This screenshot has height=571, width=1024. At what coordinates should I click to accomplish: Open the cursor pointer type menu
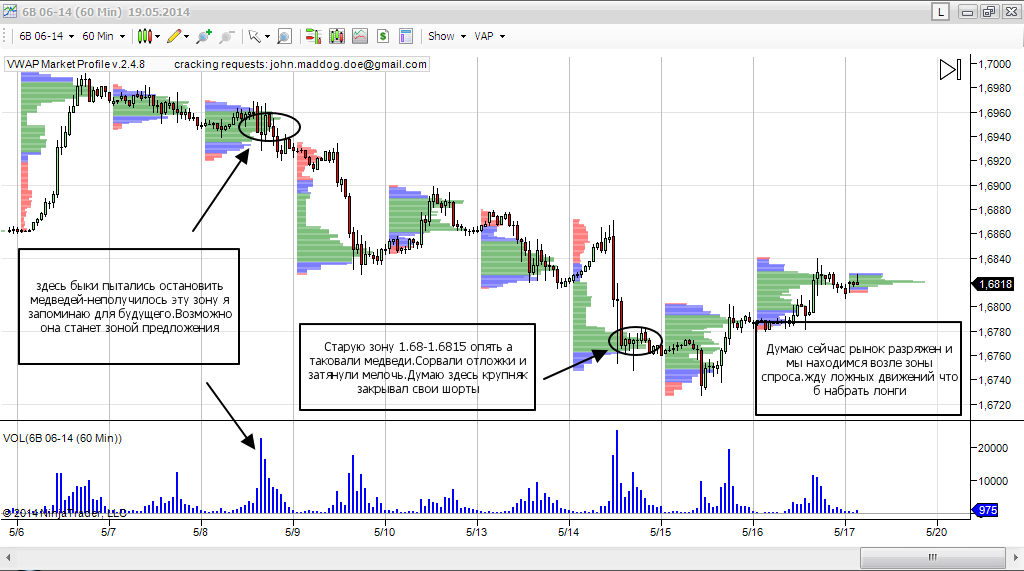pyautogui.click(x=259, y=36)
